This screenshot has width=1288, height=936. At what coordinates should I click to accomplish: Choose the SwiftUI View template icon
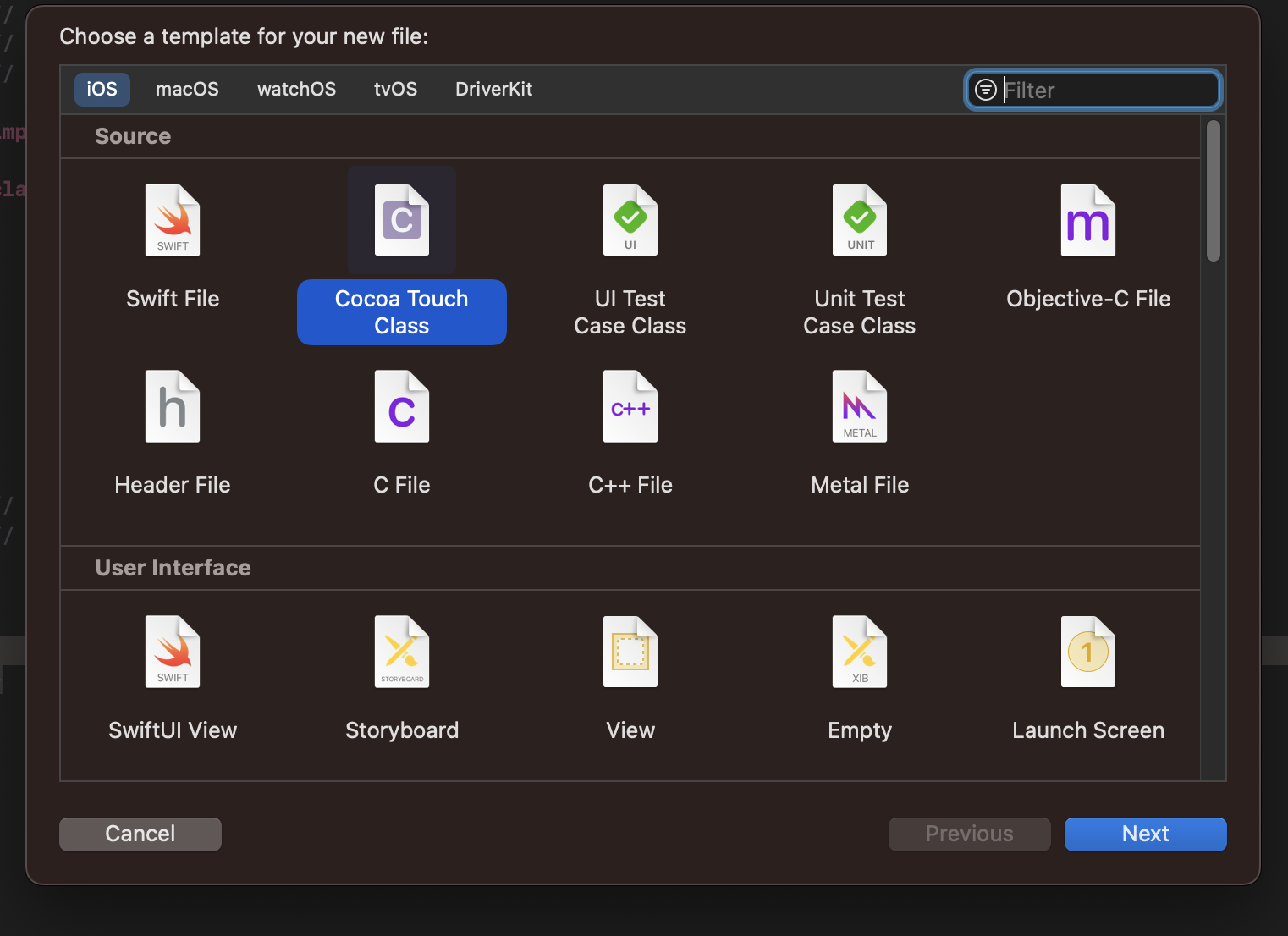click(x=173, y=652)
